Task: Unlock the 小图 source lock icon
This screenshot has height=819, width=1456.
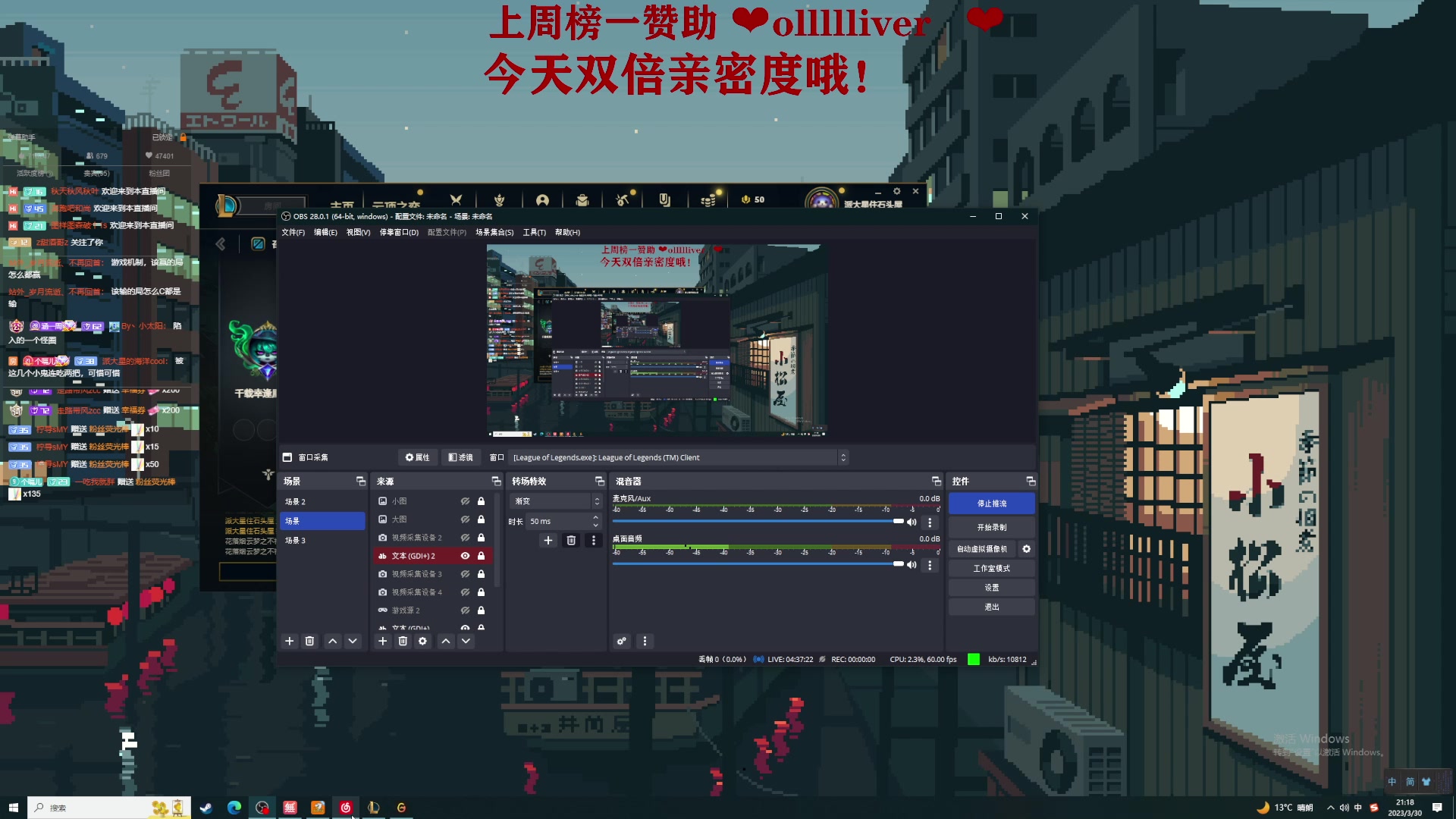Action: [481, 501]
